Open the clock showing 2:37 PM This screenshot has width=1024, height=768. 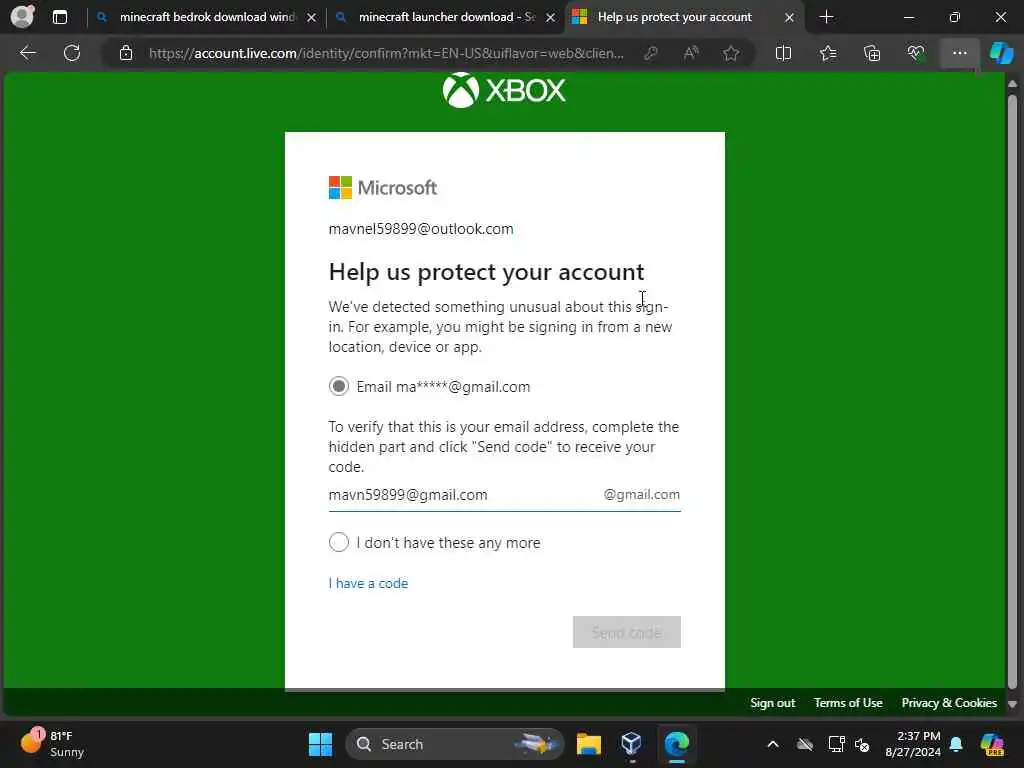(913, 744)
